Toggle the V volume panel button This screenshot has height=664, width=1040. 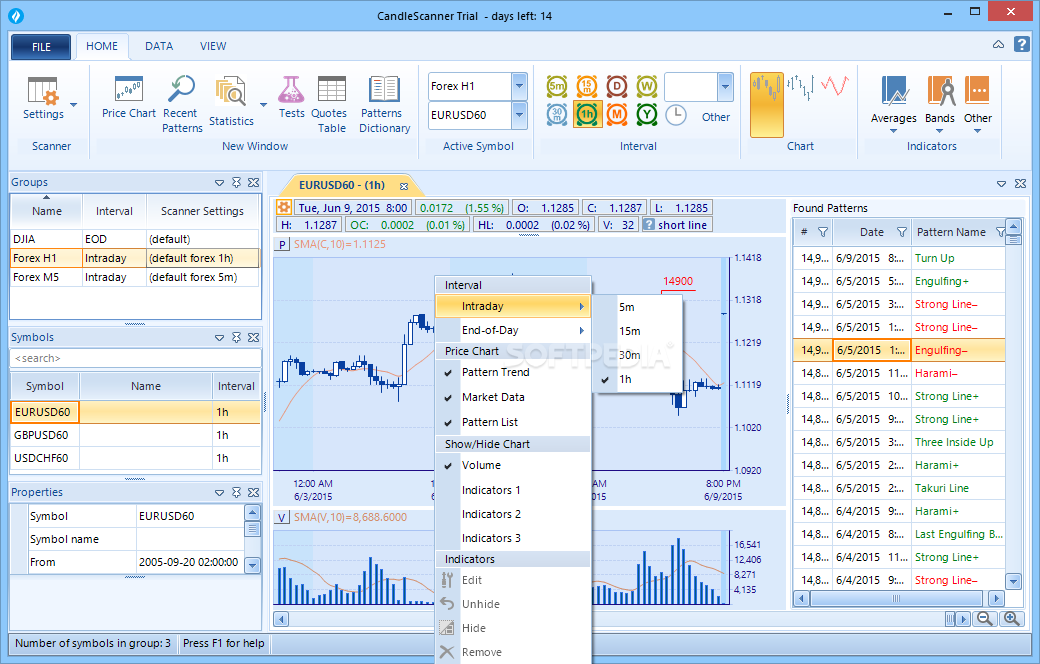coord(283,517)
